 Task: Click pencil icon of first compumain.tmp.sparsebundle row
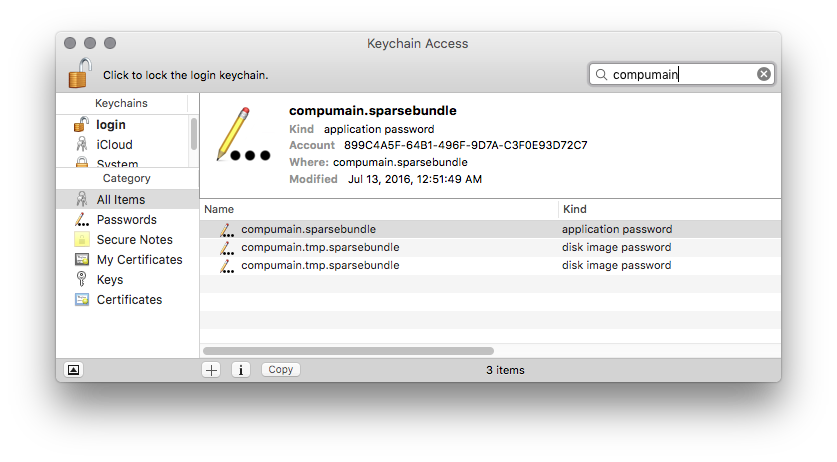227,248
